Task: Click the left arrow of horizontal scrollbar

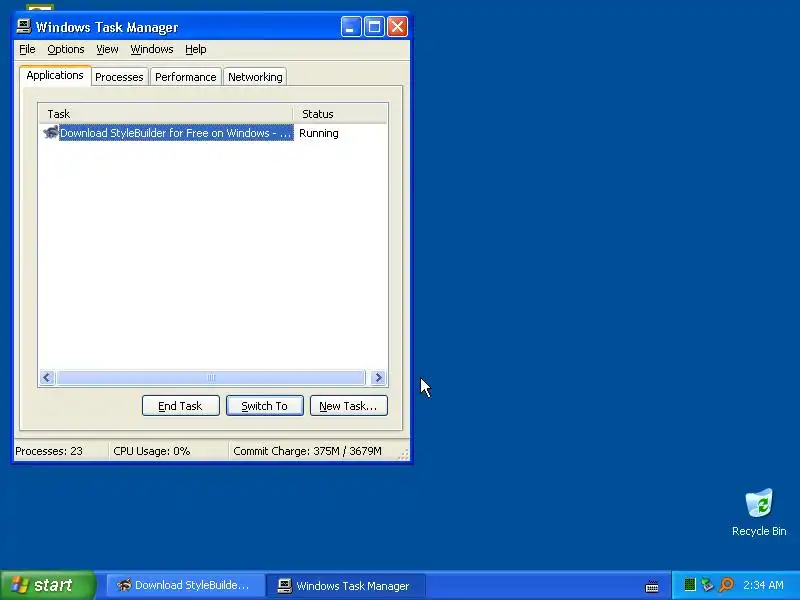Action: (47, 378)
